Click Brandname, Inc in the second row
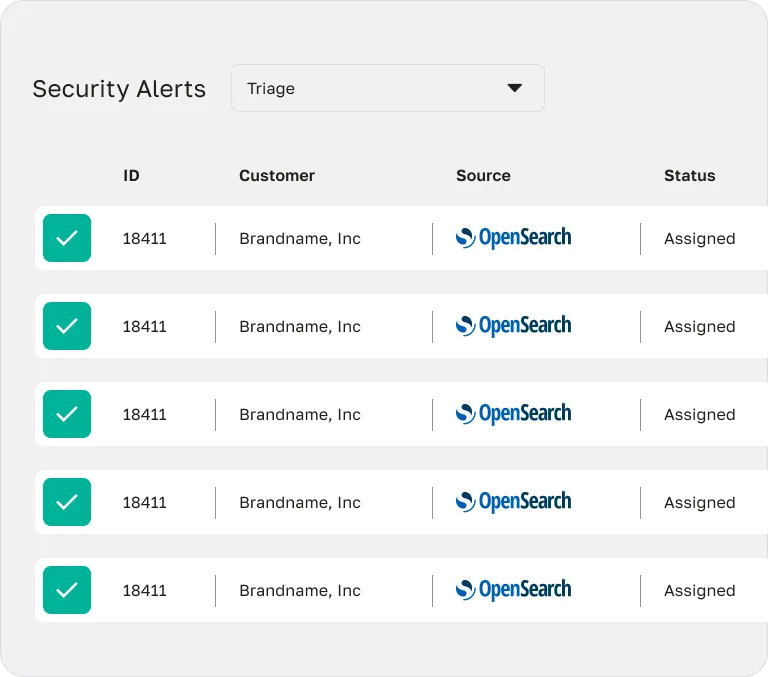The height and width of the screenshot is (677, 768). tap(300, 326)
